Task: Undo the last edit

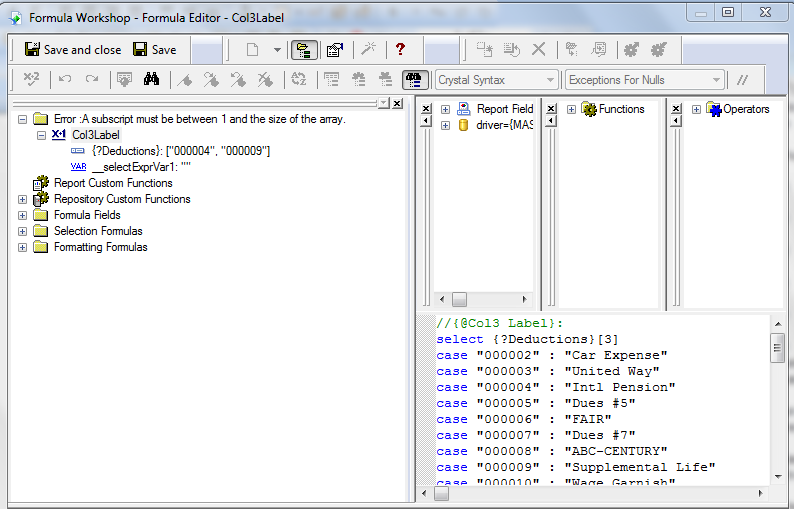Action: coord(64,79)
